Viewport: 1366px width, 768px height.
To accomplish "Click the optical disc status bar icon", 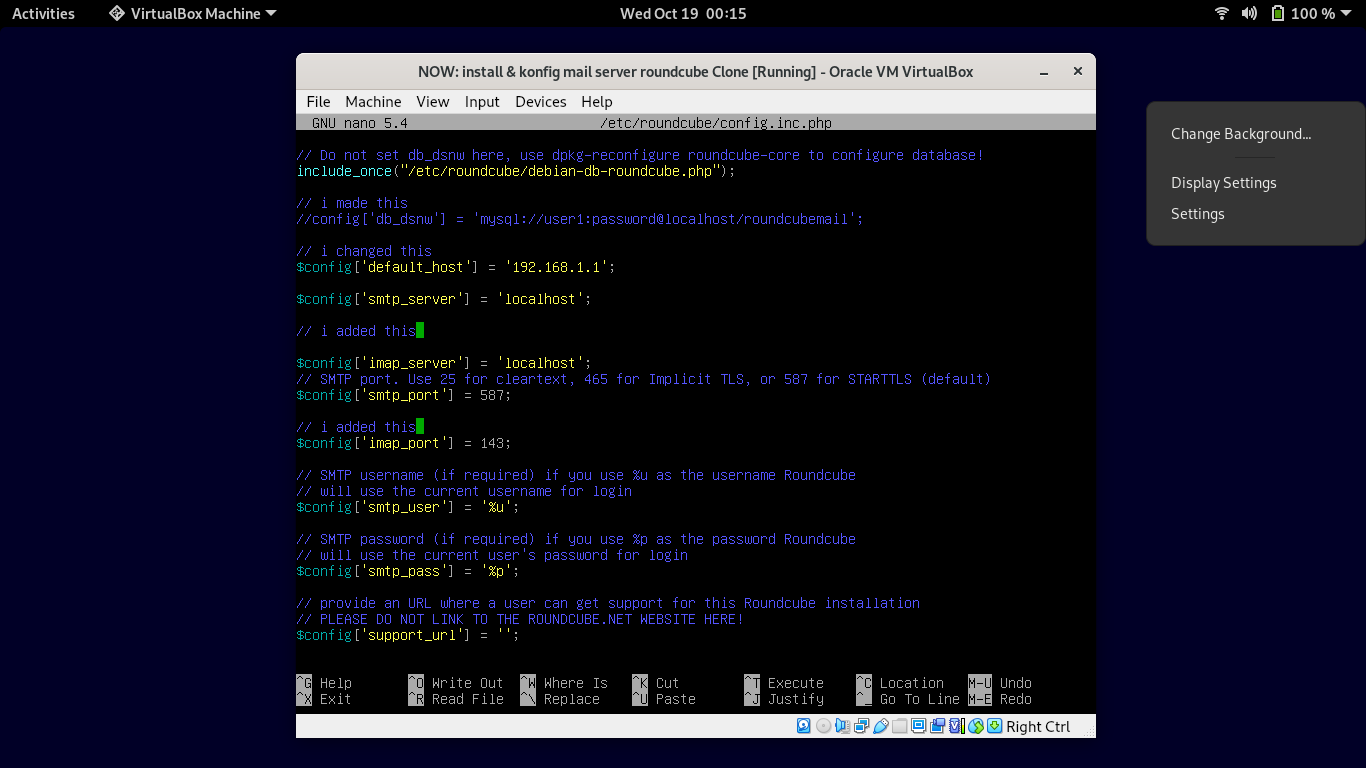I will (823, 727).
